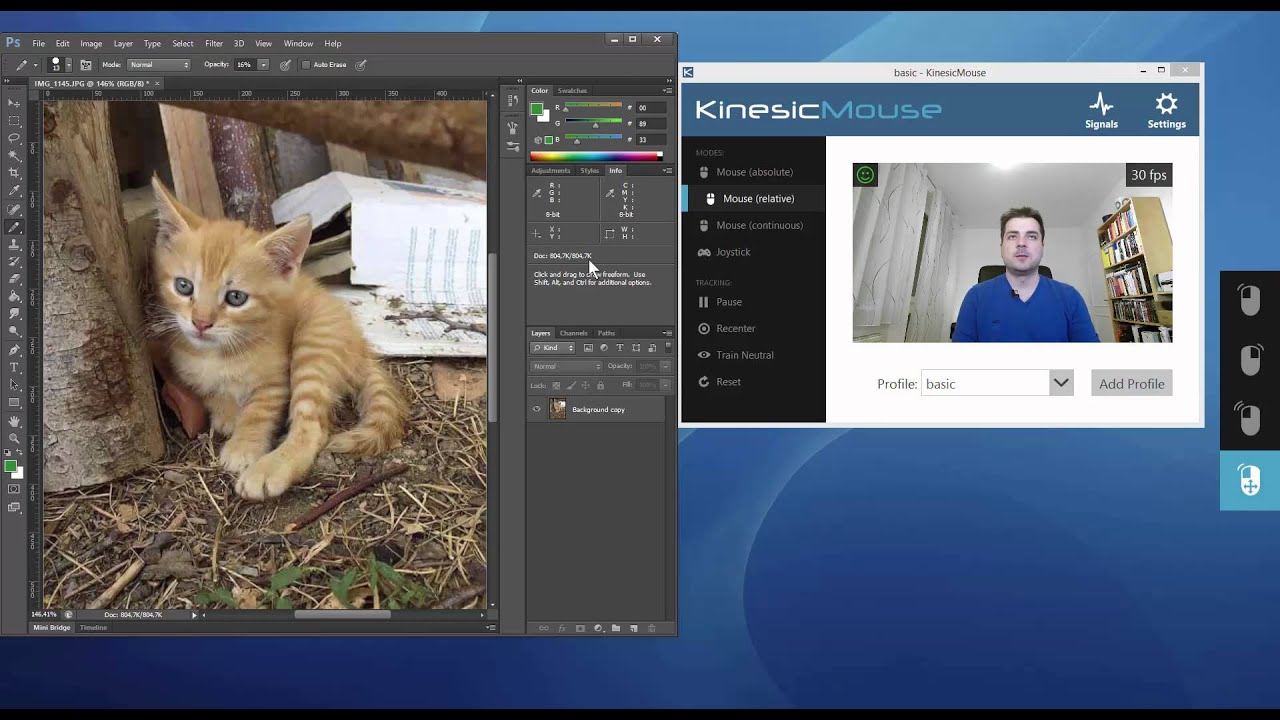
Task: Open the File menu
Action: [x=38, y=44]
